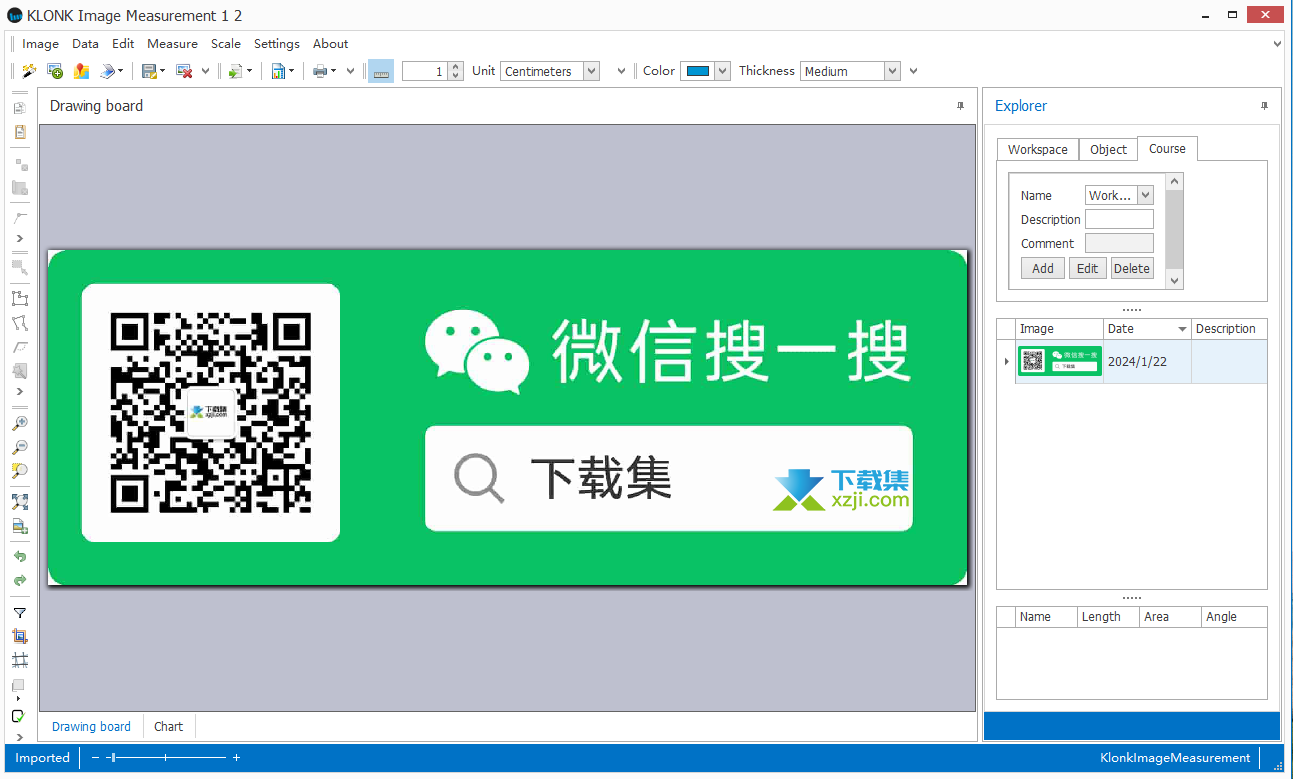Viewport: 1293px width, 779px height.
Task: Click the redo green arrow
Action: (x=19, y=580)
